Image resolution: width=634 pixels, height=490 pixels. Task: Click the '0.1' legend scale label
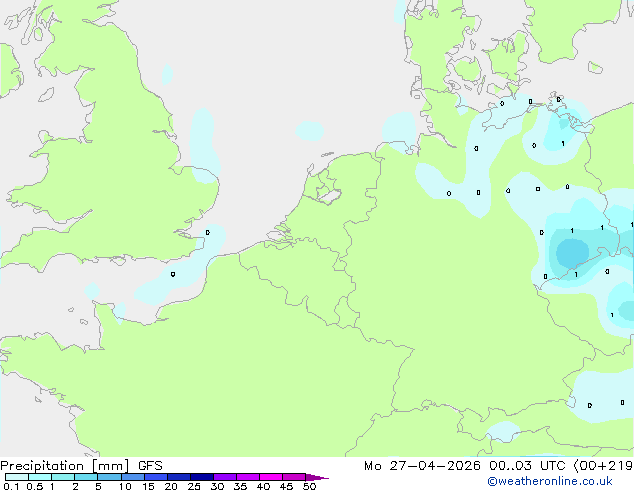pyautogui.click(x=11, y=486)
